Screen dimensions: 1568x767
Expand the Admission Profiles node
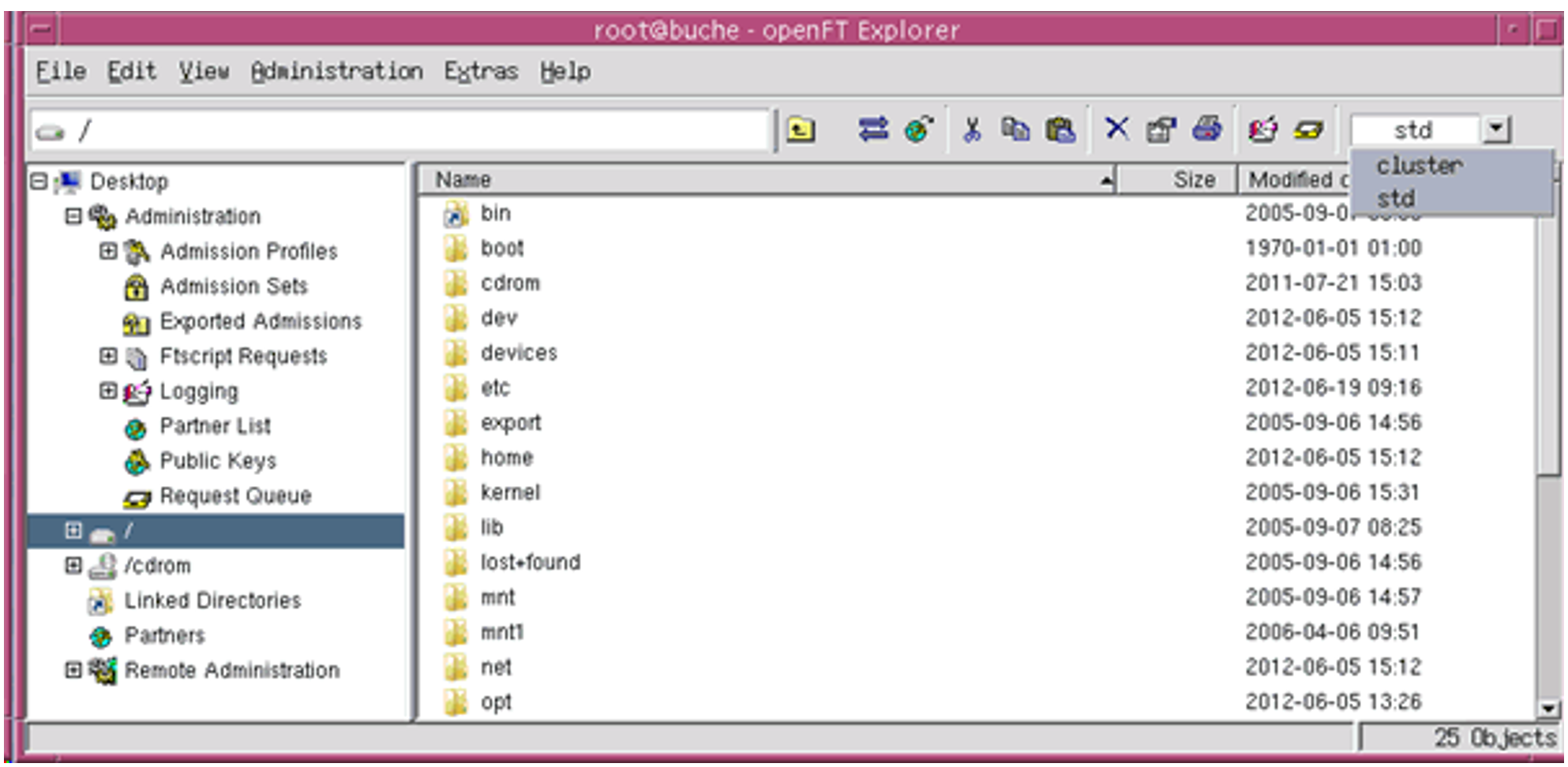(108, 251)
